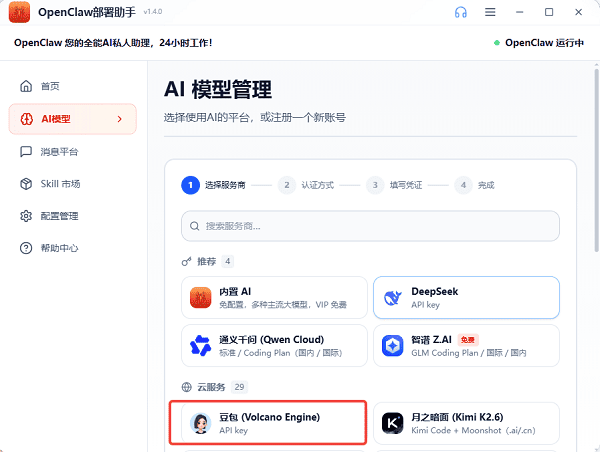The image size is (600, 452).
Task: Open 帮助中心 in the sidebar
Action: tap(73, 248)
